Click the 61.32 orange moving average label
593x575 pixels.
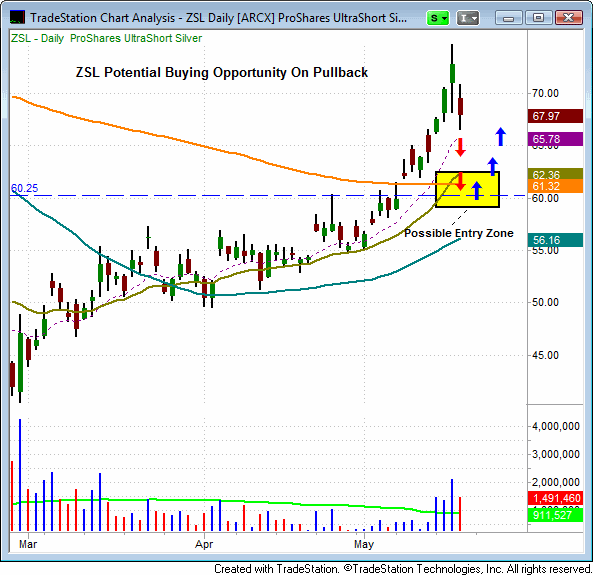pos(555,186)
